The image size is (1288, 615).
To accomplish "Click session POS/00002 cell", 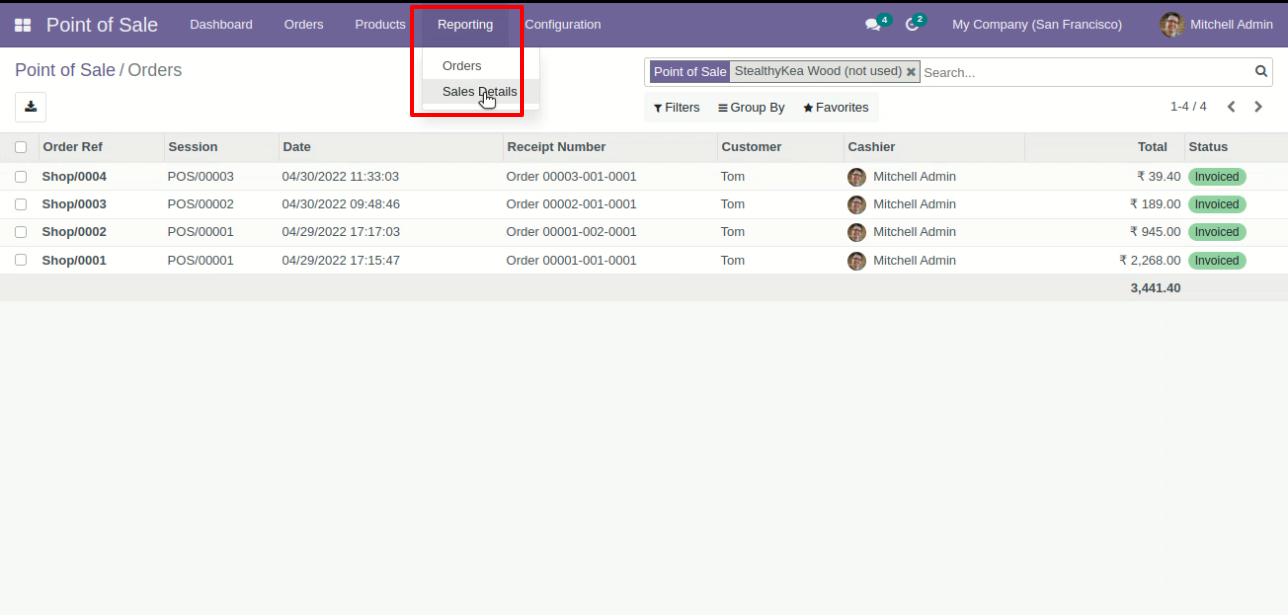I will pos(201,204).
